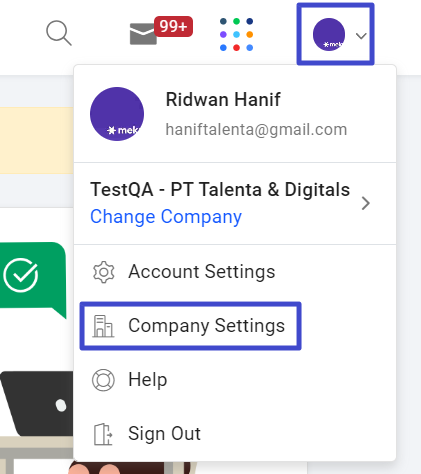Click the Change Company link
421x474 pixels.
(166, 217)
